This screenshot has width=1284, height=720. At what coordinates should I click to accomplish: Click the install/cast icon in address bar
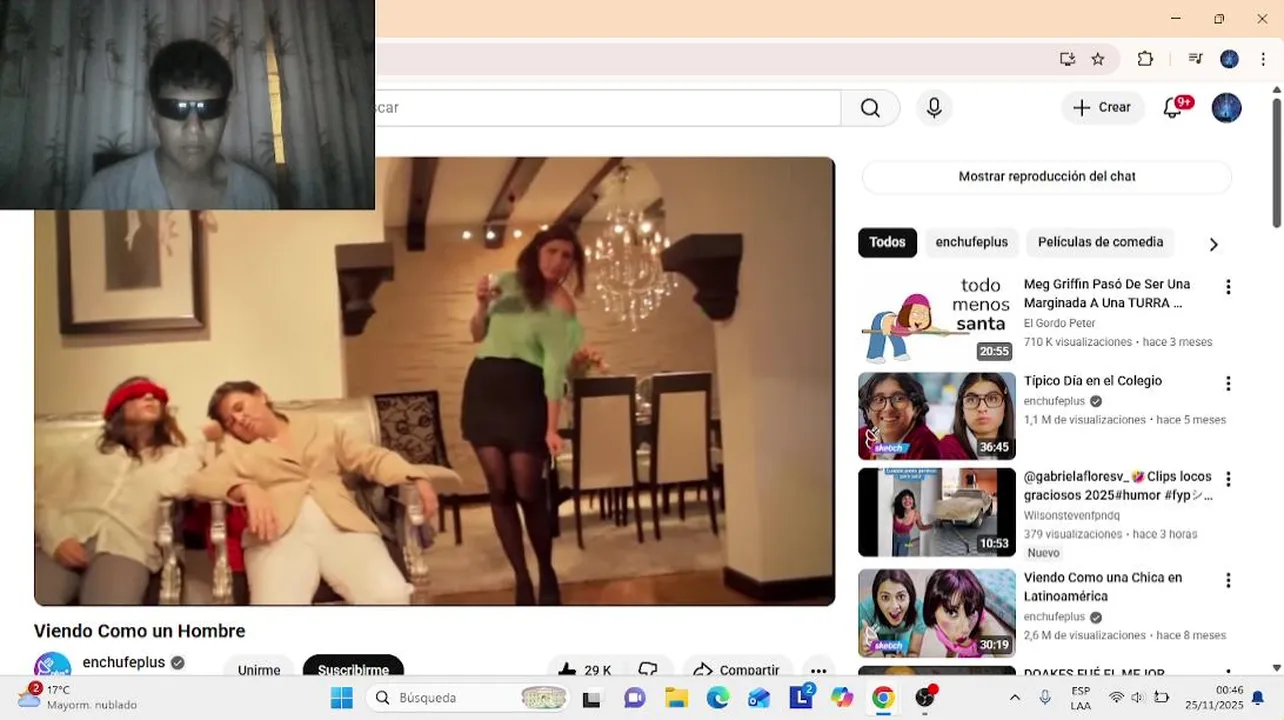pos(1067,59)
